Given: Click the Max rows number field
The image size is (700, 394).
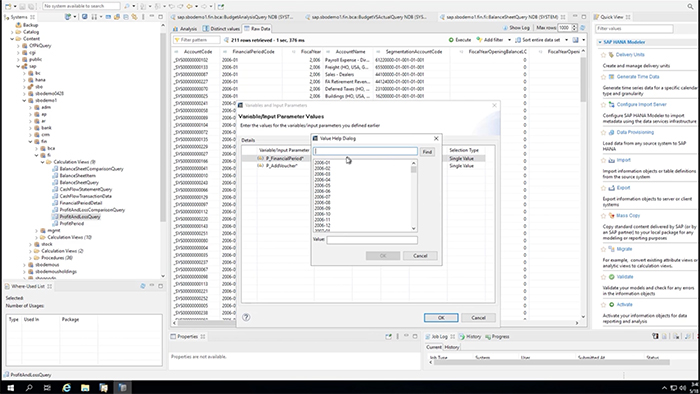Looking at the screenshot, I should 565,28.
